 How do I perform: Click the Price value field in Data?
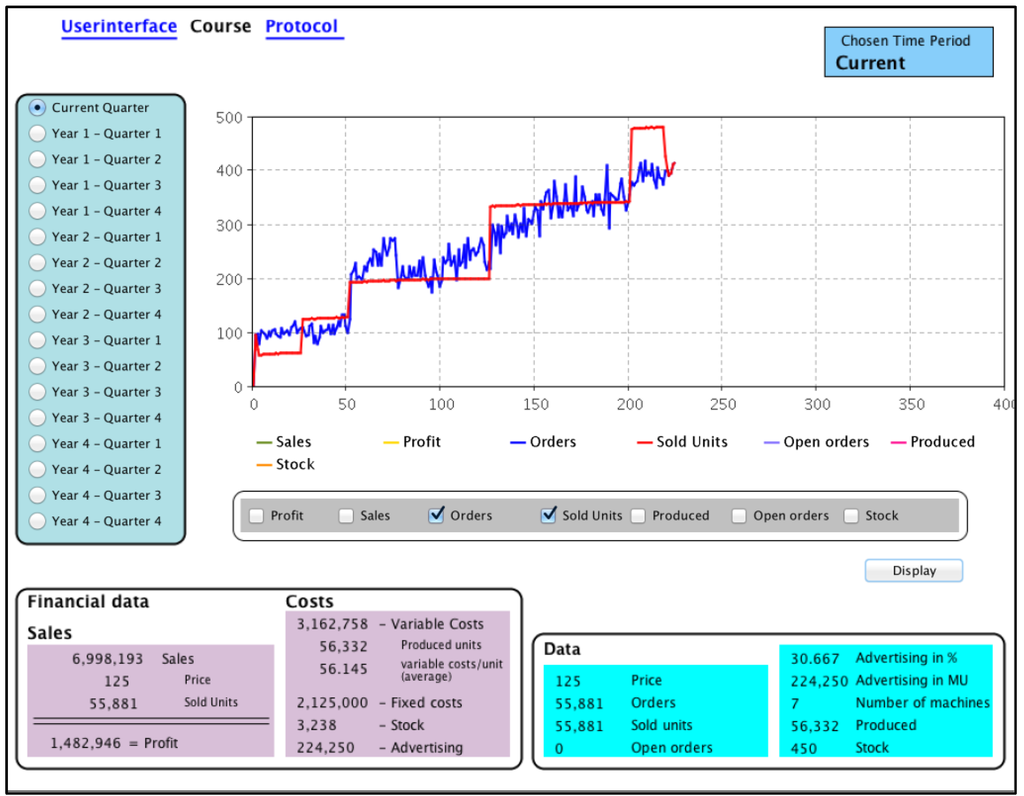tap(568, 681)
